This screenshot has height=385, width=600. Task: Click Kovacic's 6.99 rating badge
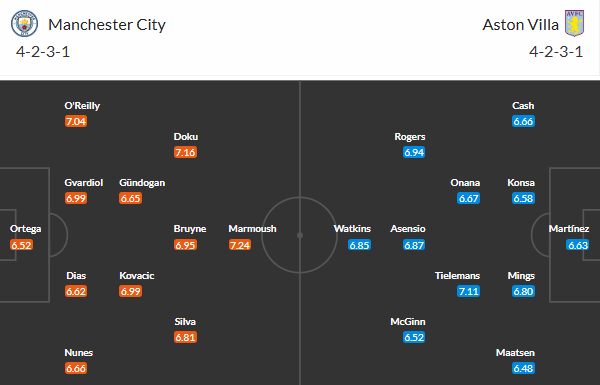pyautogui.click(x=130, y=291)
